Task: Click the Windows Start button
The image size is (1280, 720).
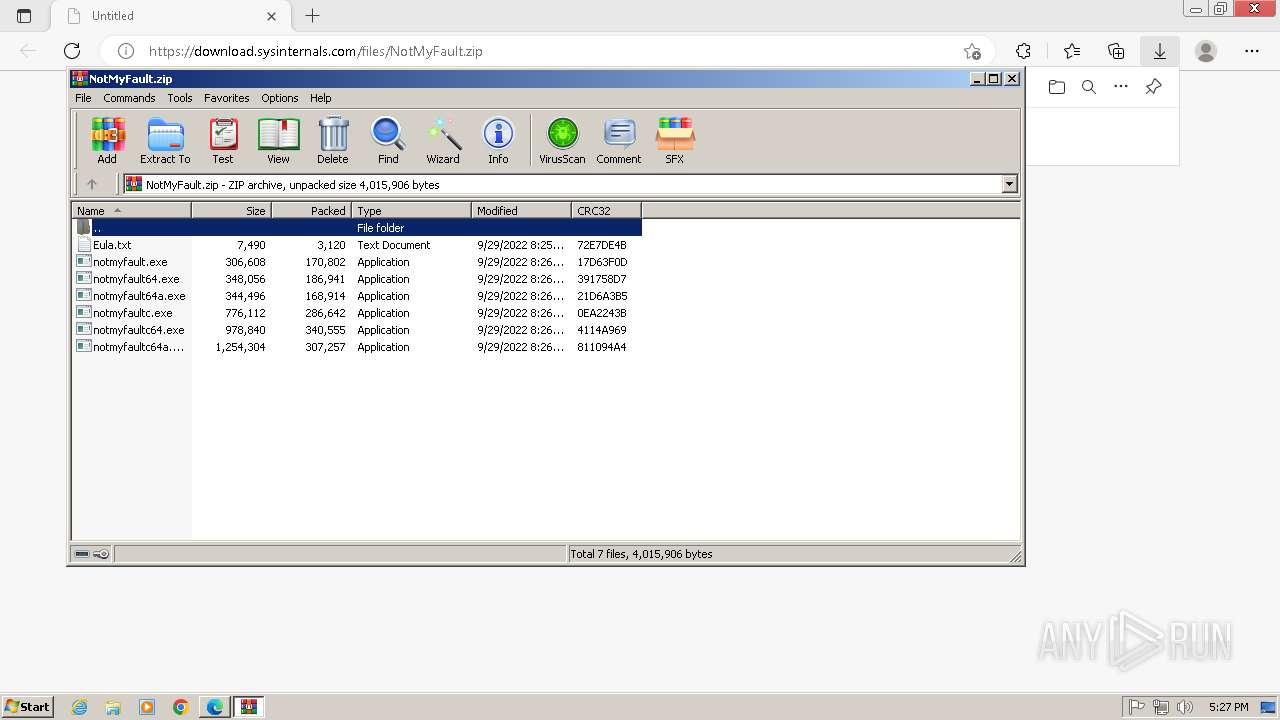Action: click(x=27, y=706)
